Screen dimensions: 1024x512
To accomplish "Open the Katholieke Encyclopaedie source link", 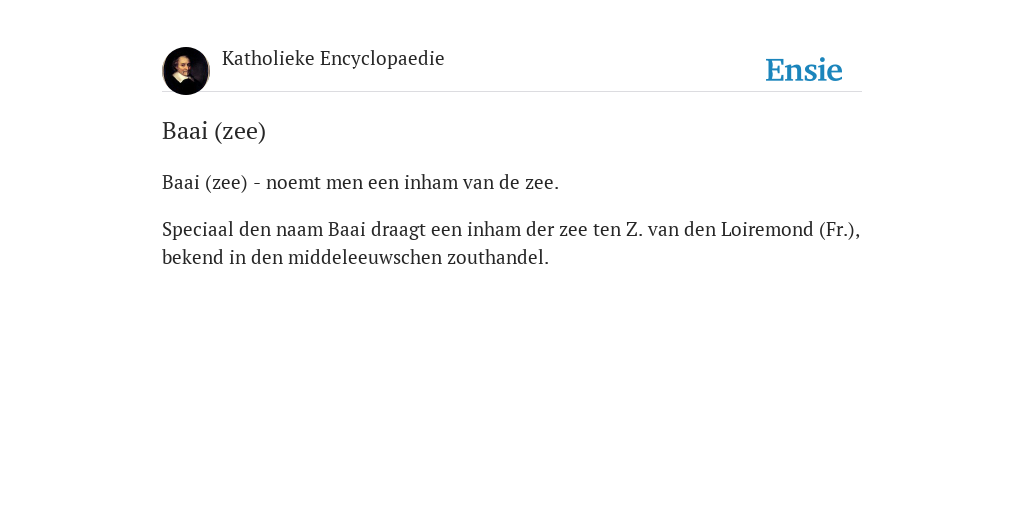I will click(x=333, y=59).
